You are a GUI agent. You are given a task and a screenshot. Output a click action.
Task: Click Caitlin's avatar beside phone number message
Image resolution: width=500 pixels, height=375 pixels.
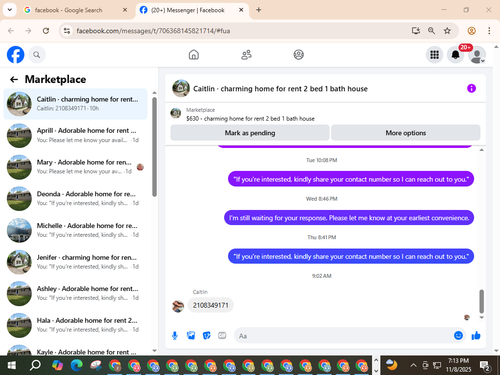pos(178,306)
